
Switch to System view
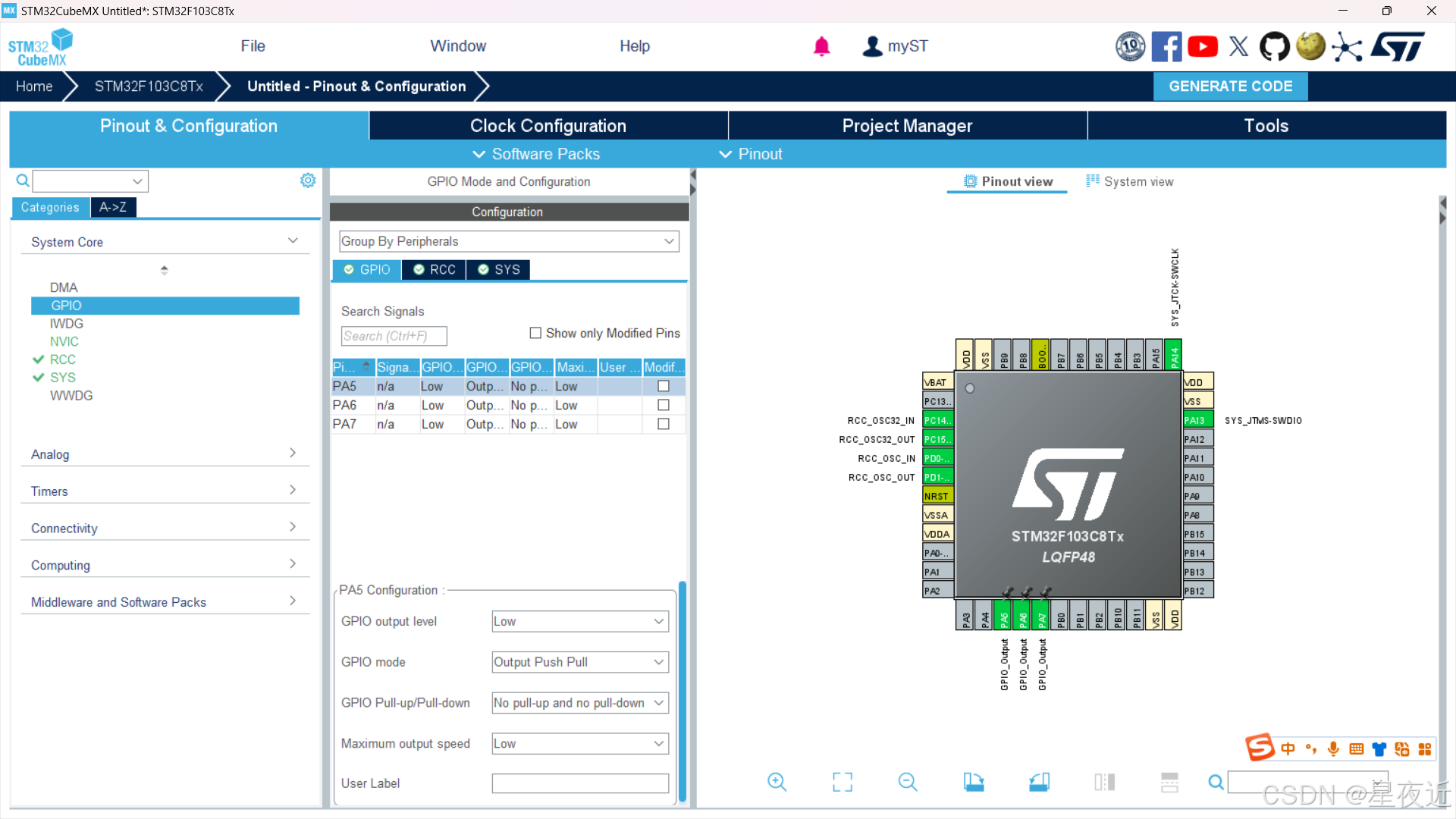click(x=1130, y=181)
